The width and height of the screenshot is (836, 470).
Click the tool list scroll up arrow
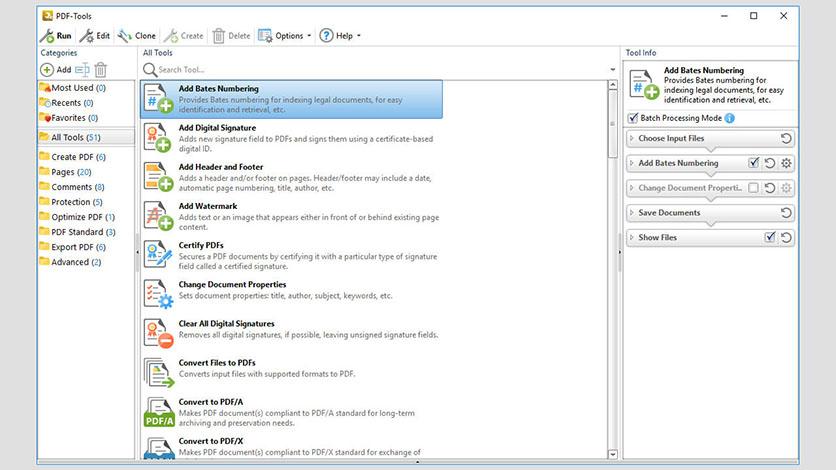point(613,85)
